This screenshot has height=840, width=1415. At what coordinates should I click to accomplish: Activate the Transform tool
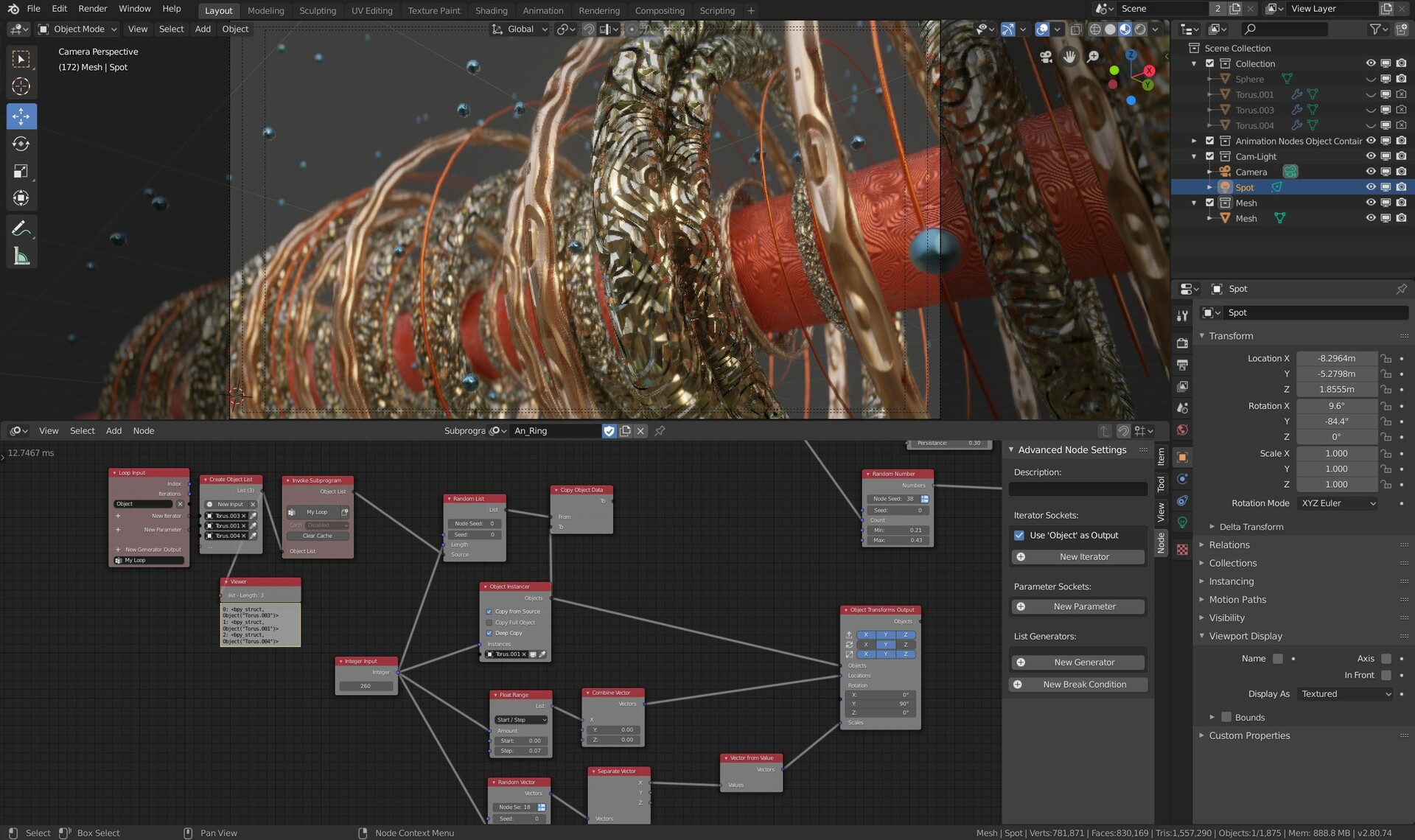point(21,198)
